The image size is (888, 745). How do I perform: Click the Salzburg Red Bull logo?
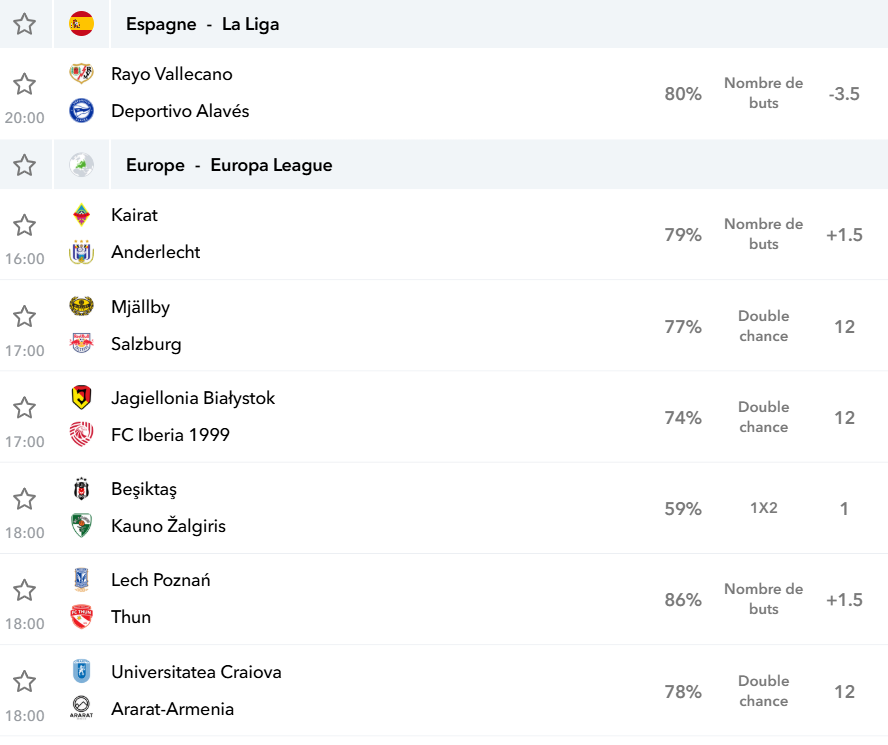coord(82,343)
